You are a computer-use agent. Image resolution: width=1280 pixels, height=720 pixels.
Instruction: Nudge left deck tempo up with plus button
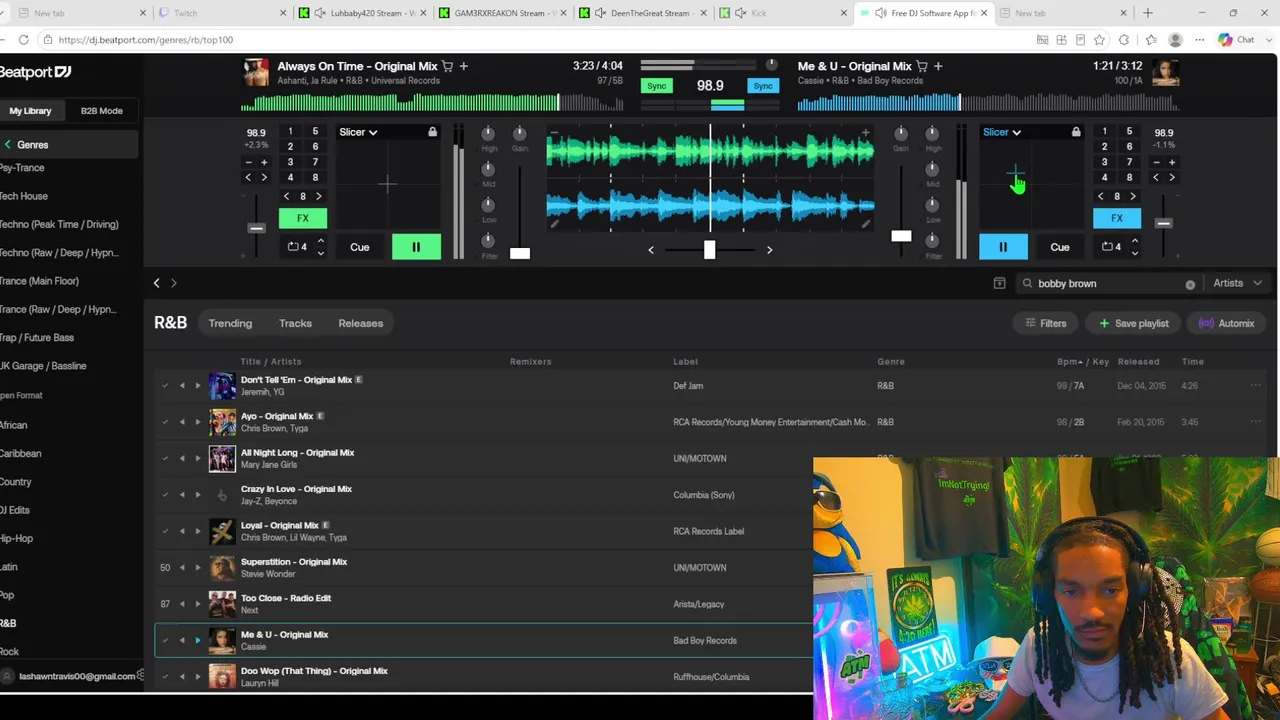pyautogui.click(x=264, y=162)
